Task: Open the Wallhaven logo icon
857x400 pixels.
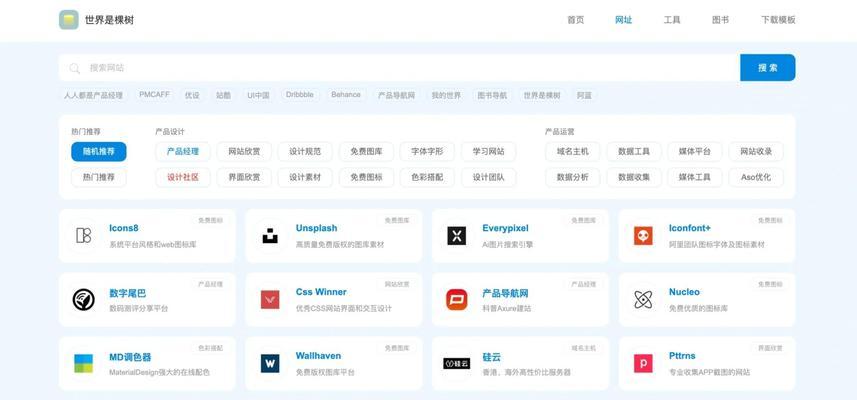Action: click(270, 363)
